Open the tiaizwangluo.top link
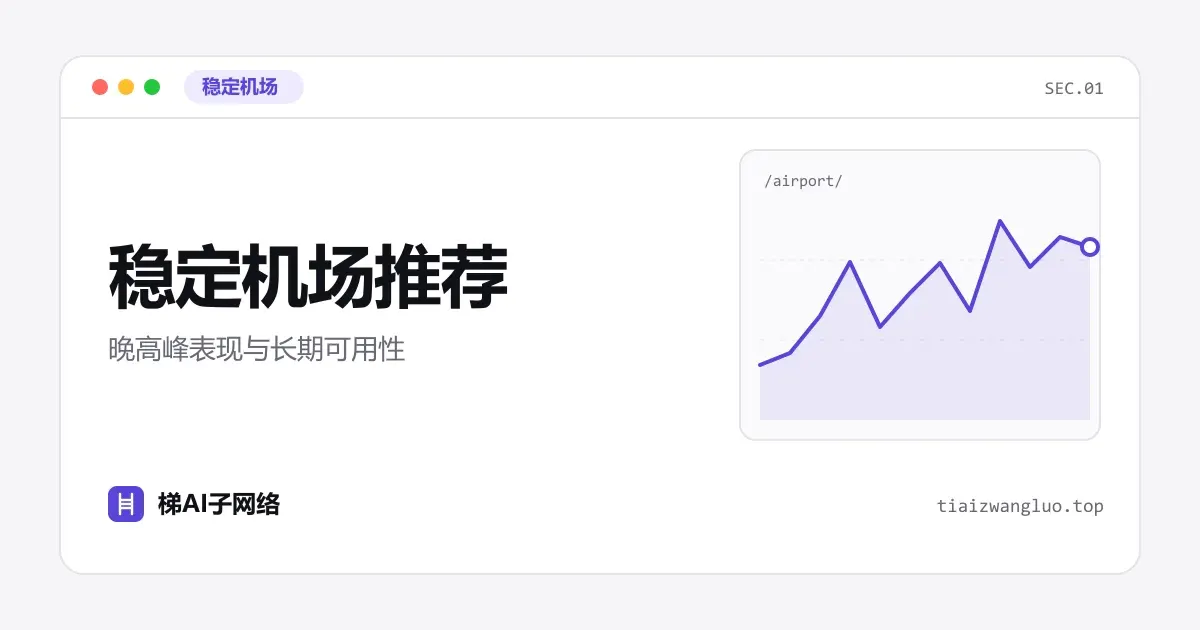Screen dimensions: 1200x630 pyautogui.click(x=1020, y=506)
